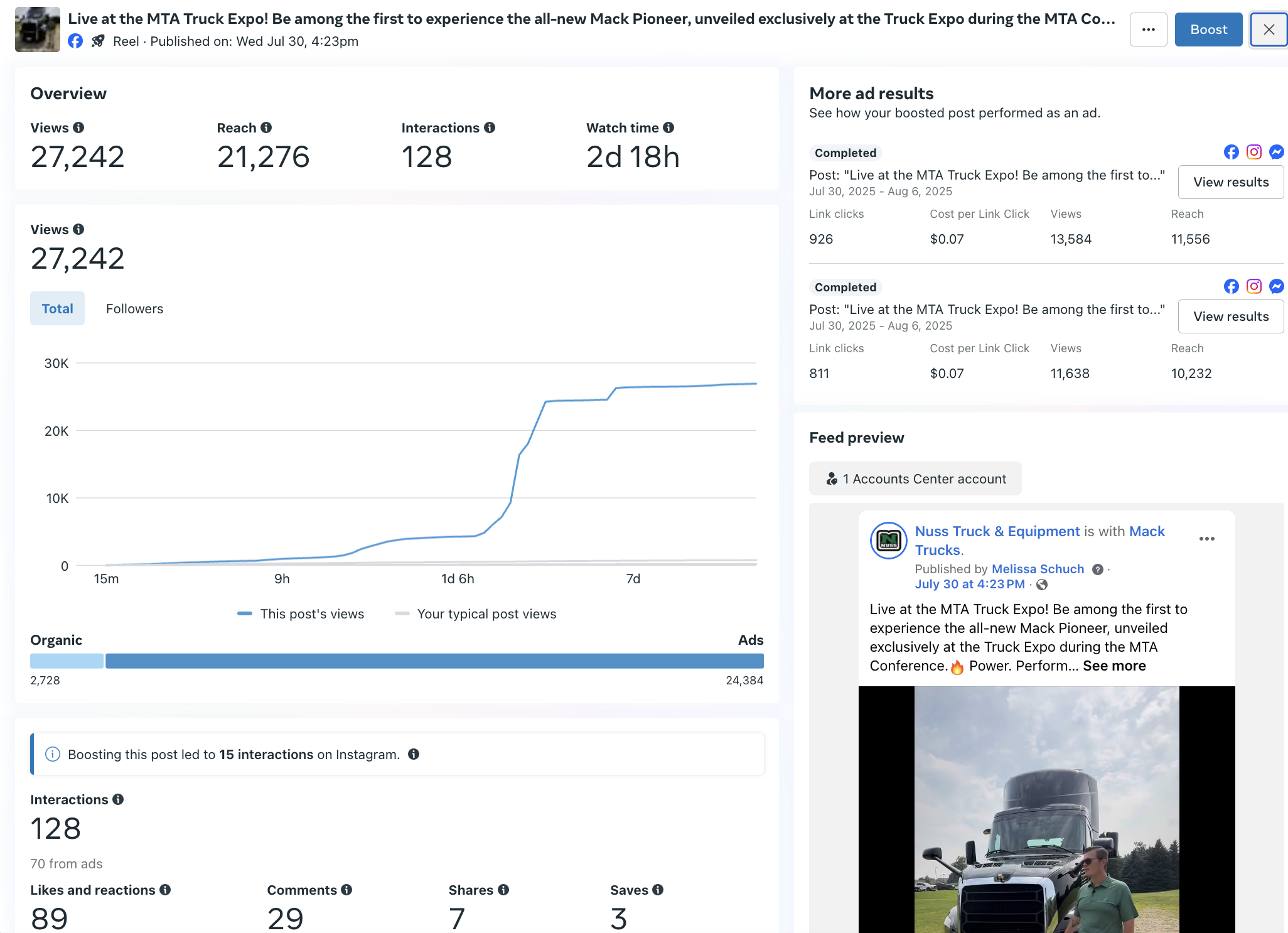
Task: View results for ad with 926 link clicks
Action: (1231, 182)
